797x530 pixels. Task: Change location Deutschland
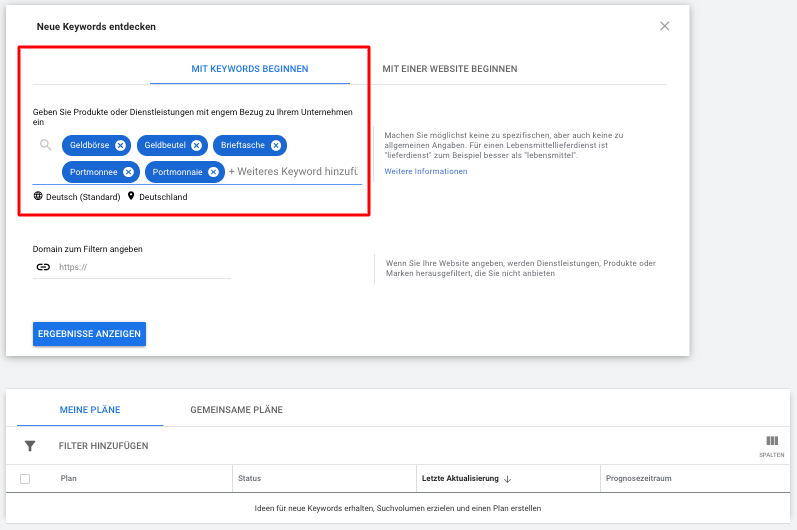tap(163, 197)
